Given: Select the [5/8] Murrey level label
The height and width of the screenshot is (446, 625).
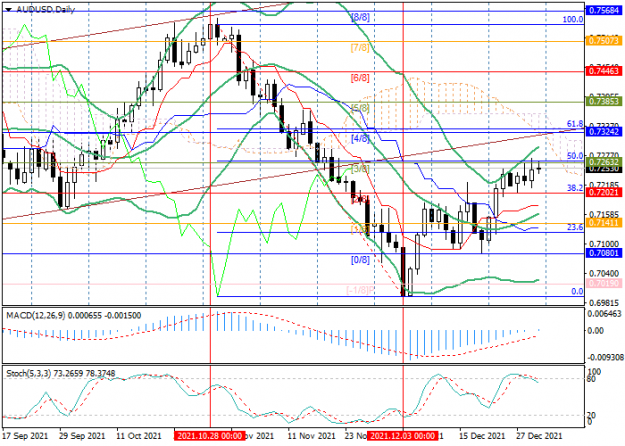Looking at the screenshot, I should tap(360, 108).
